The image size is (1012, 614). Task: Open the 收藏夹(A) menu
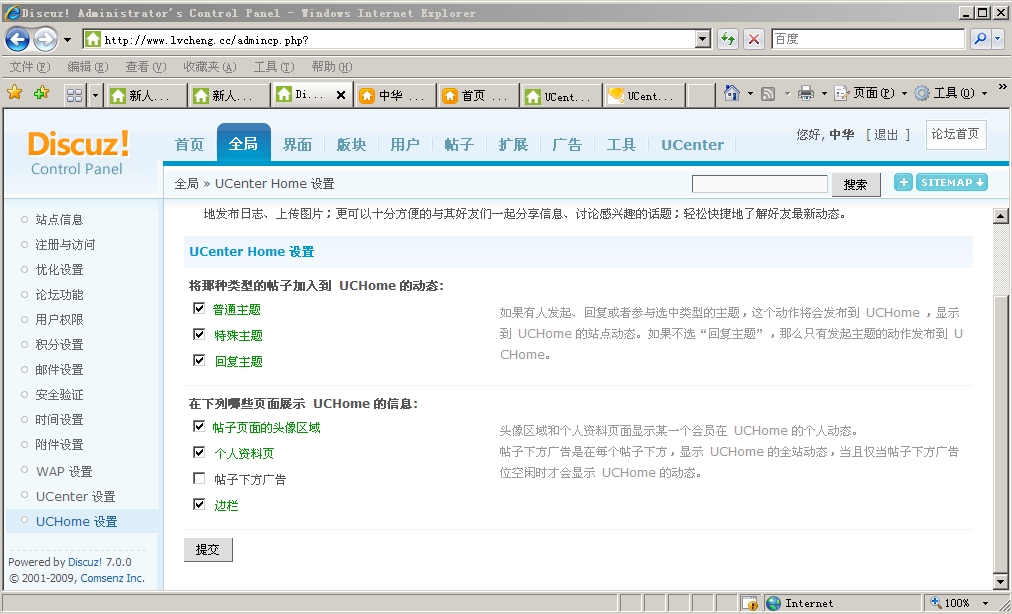click(x=210, y=67)
